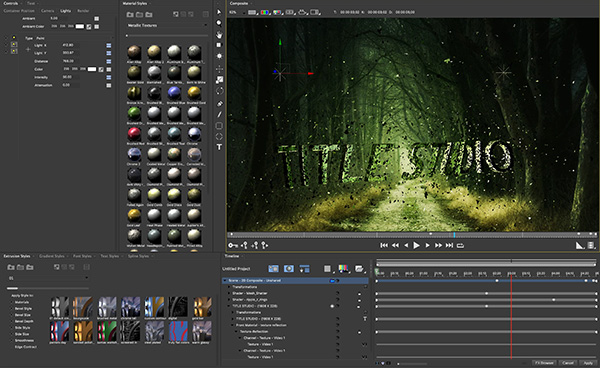Click the second blue camera button in Timeline
This screenshot has width=600, height=368.
click(289, 269)
